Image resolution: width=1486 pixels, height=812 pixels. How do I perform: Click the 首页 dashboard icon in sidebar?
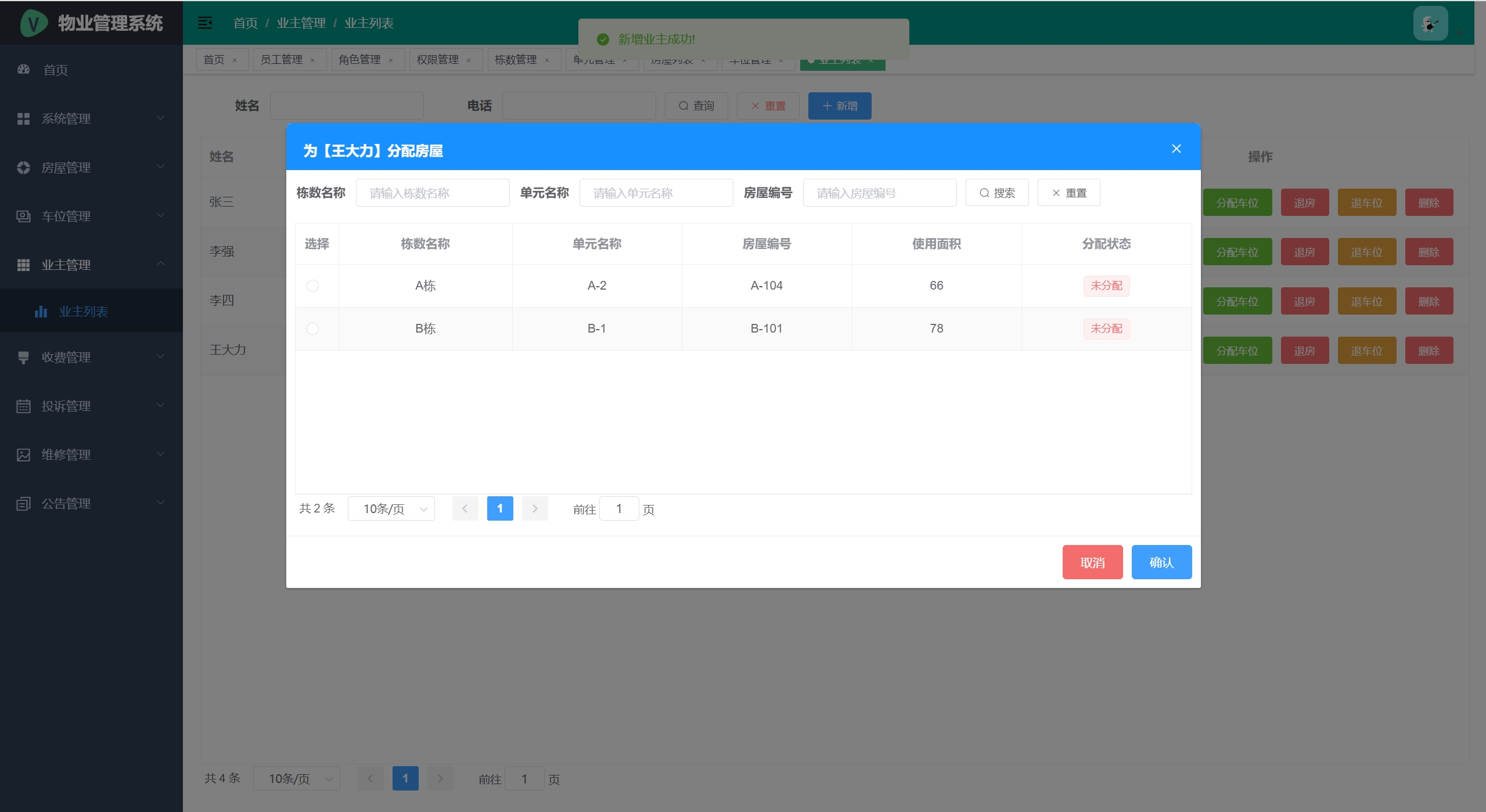[x=23, y=69]
